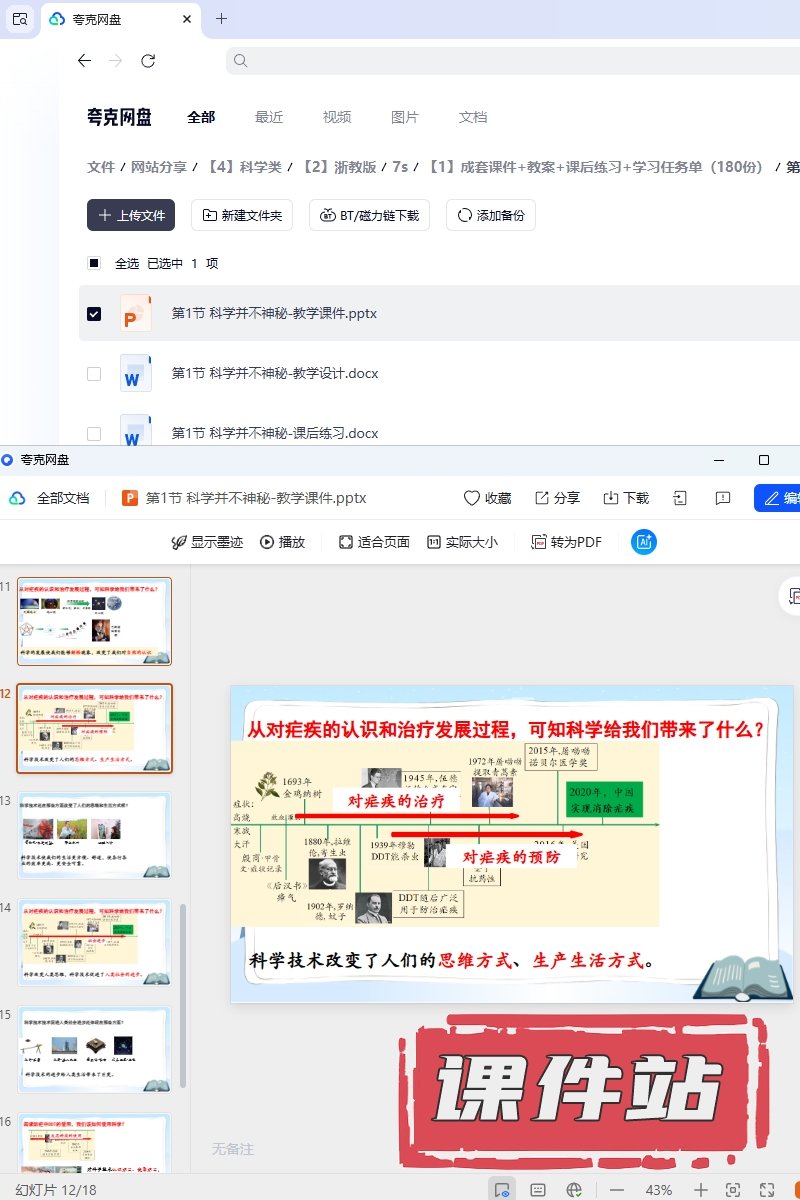Viewport: 800px width, 1200px height.
Task: Open the 视频 tab
Action: click(x=337, y=117)
